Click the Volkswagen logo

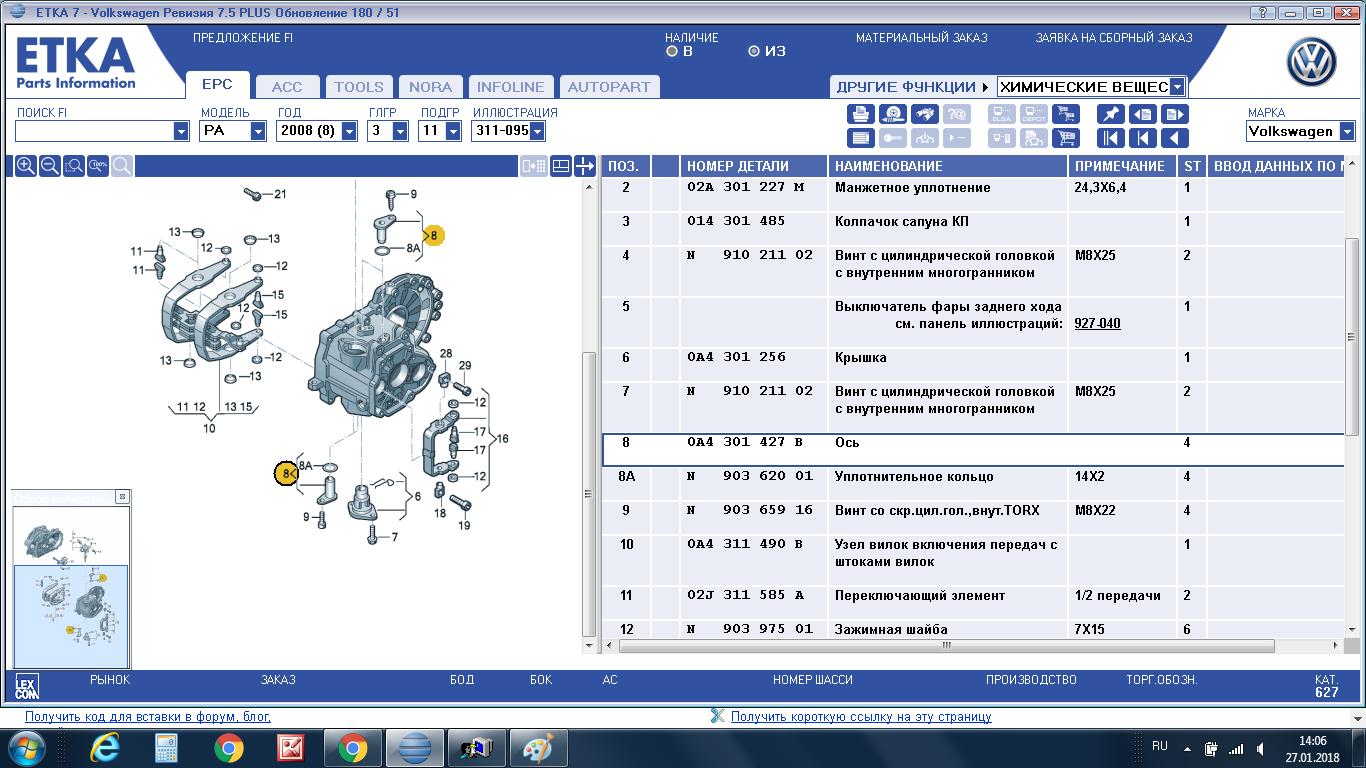click(1312, 63)
